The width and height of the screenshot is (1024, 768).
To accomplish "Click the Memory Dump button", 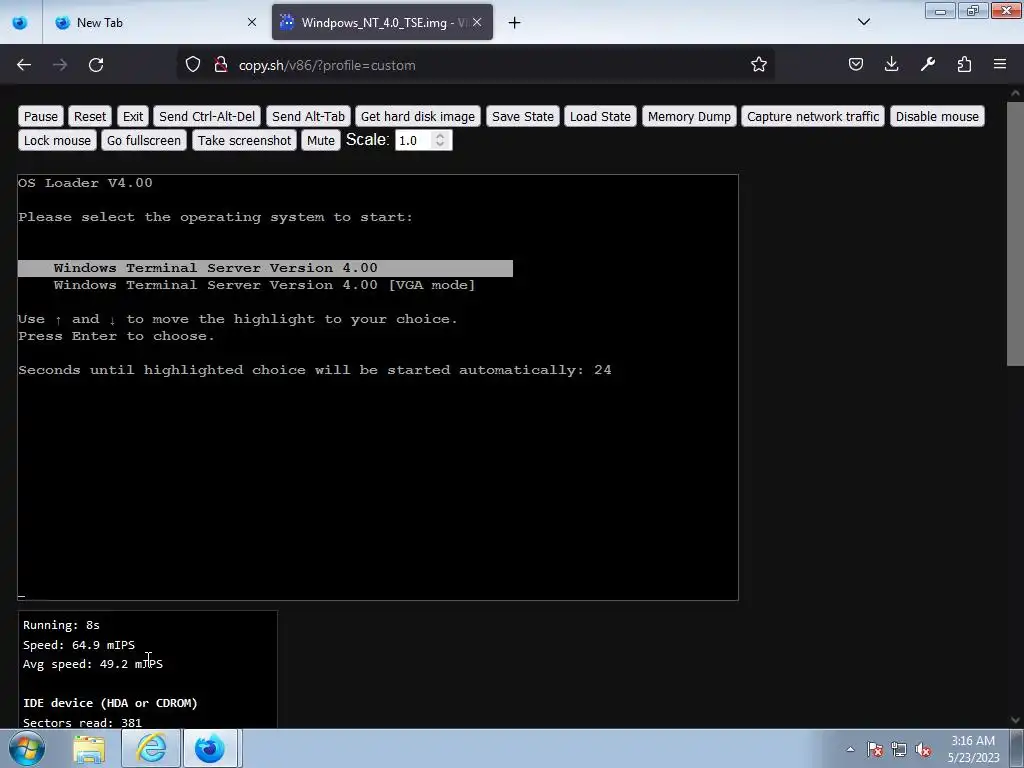I will 689,116.
